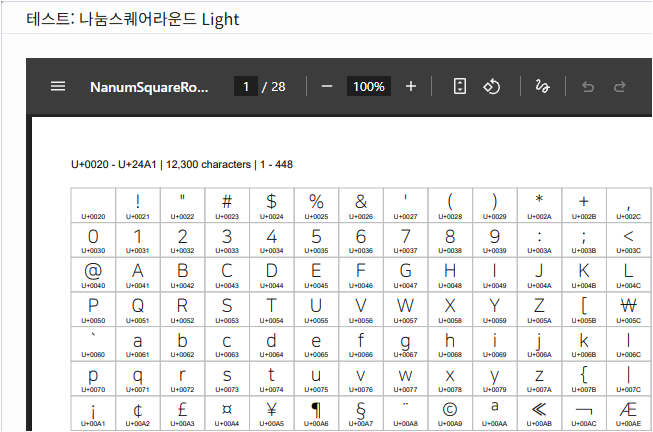The height and width of the screenshot is (432, 653).
Task: Click the letter Z cell U+005A
Action: 539,310
